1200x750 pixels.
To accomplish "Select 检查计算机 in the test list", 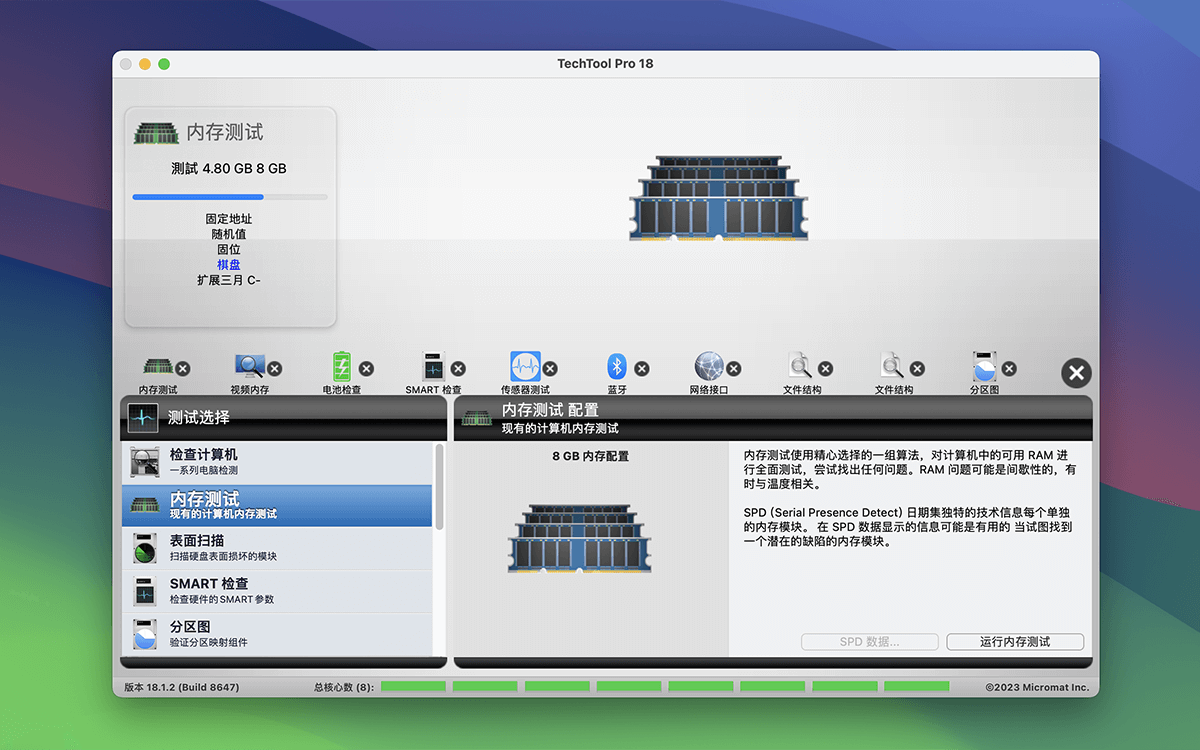I will click(277, 462).
